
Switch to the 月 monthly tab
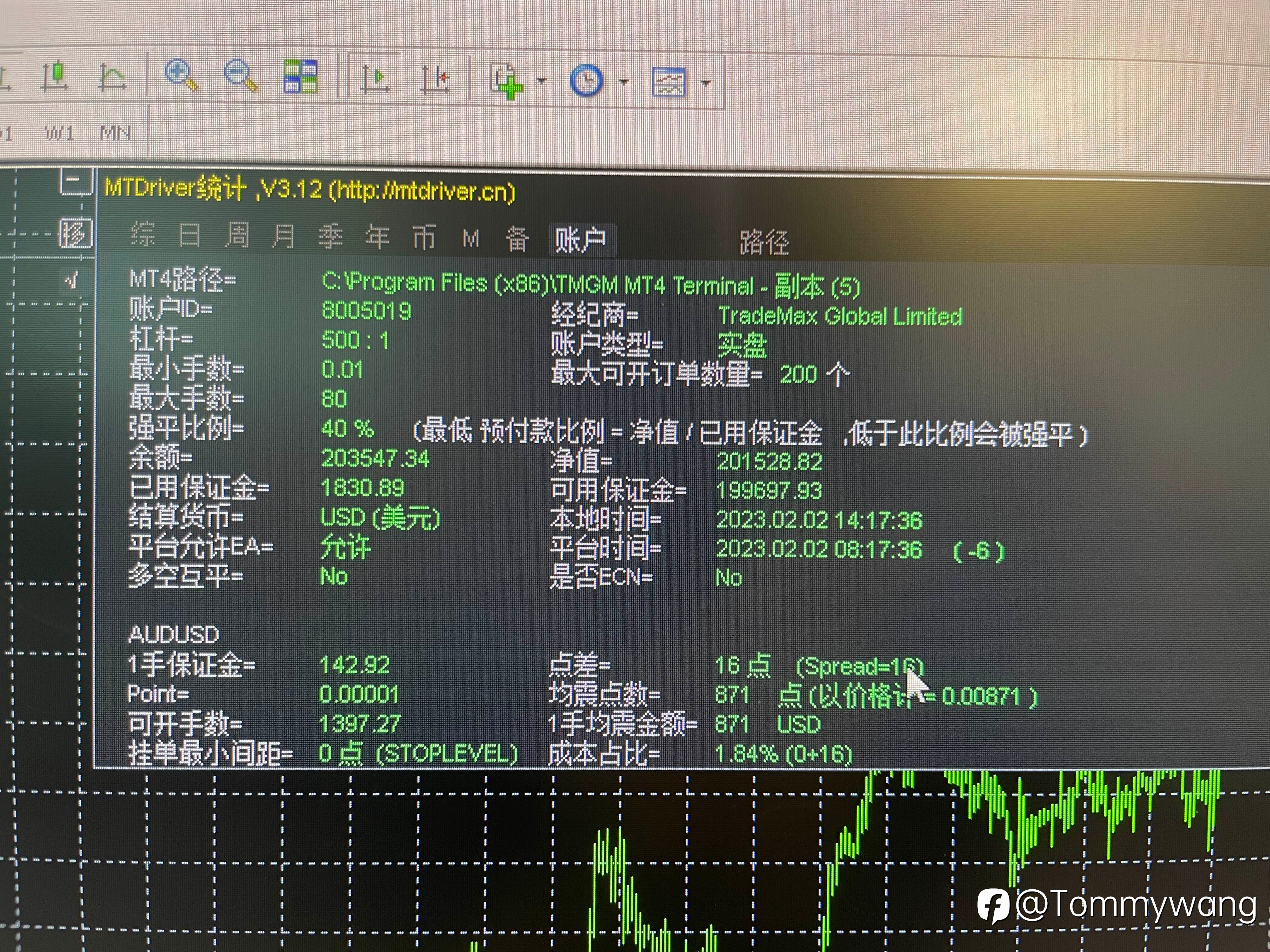pyautogui.click(x=283, y=236)
